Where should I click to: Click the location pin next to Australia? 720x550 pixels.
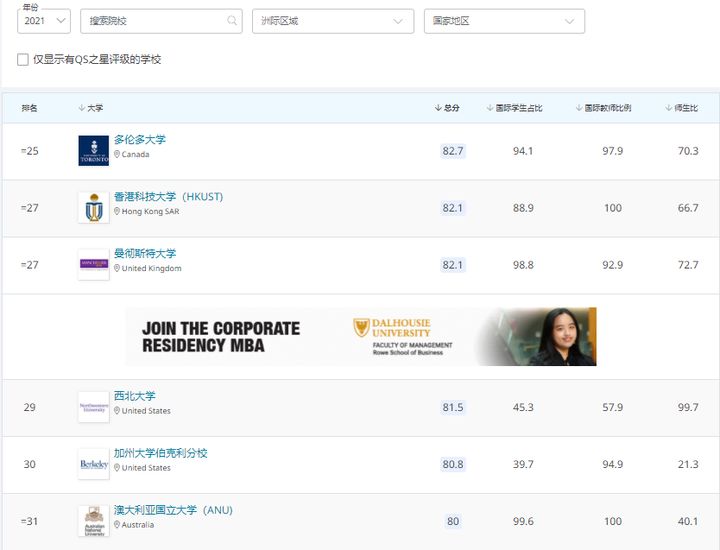point(117,524)
